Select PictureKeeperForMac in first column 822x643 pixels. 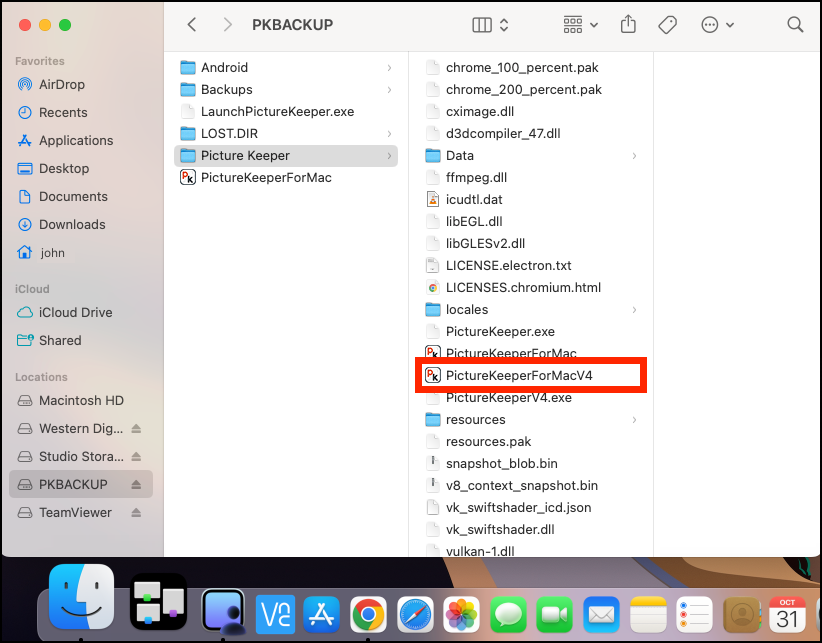(286, 178)
